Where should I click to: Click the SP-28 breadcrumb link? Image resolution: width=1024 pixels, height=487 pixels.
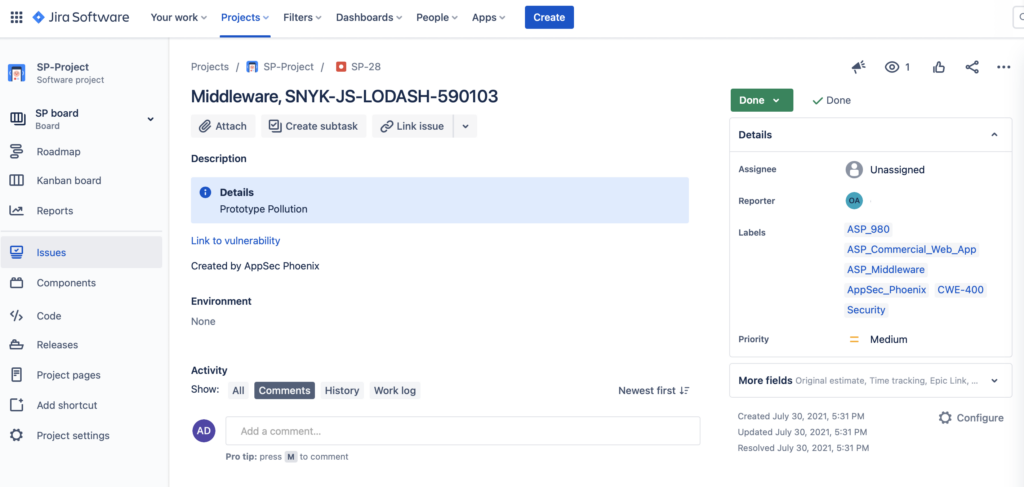(x=365, y=67)
